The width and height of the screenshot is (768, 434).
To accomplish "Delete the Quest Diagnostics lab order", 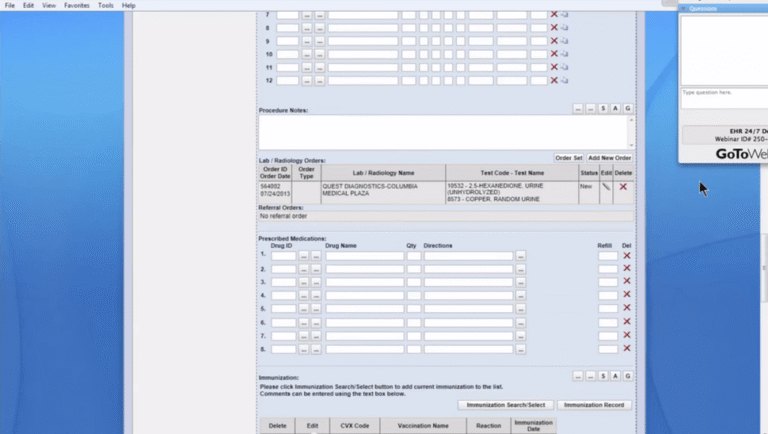I will point(623,187).
